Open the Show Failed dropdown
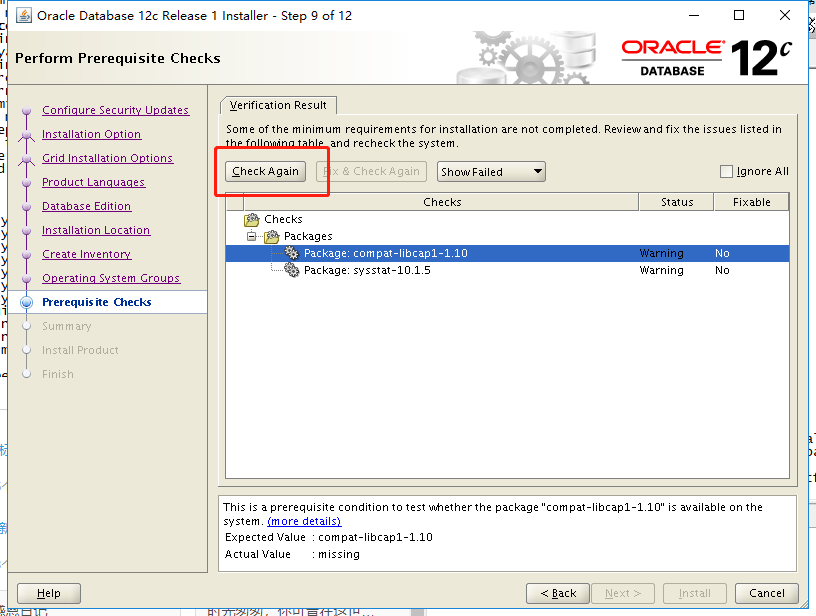 (491, 172)
